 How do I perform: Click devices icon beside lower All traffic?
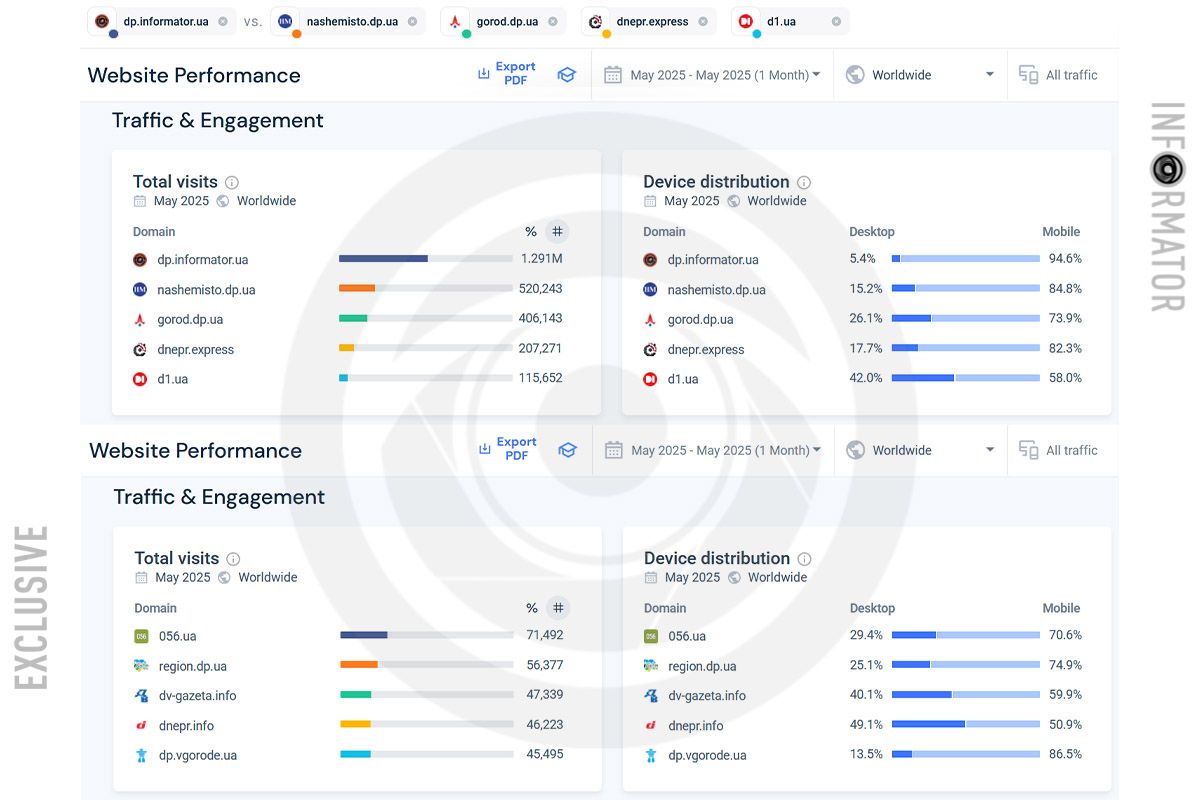[x=1028, y=450]
